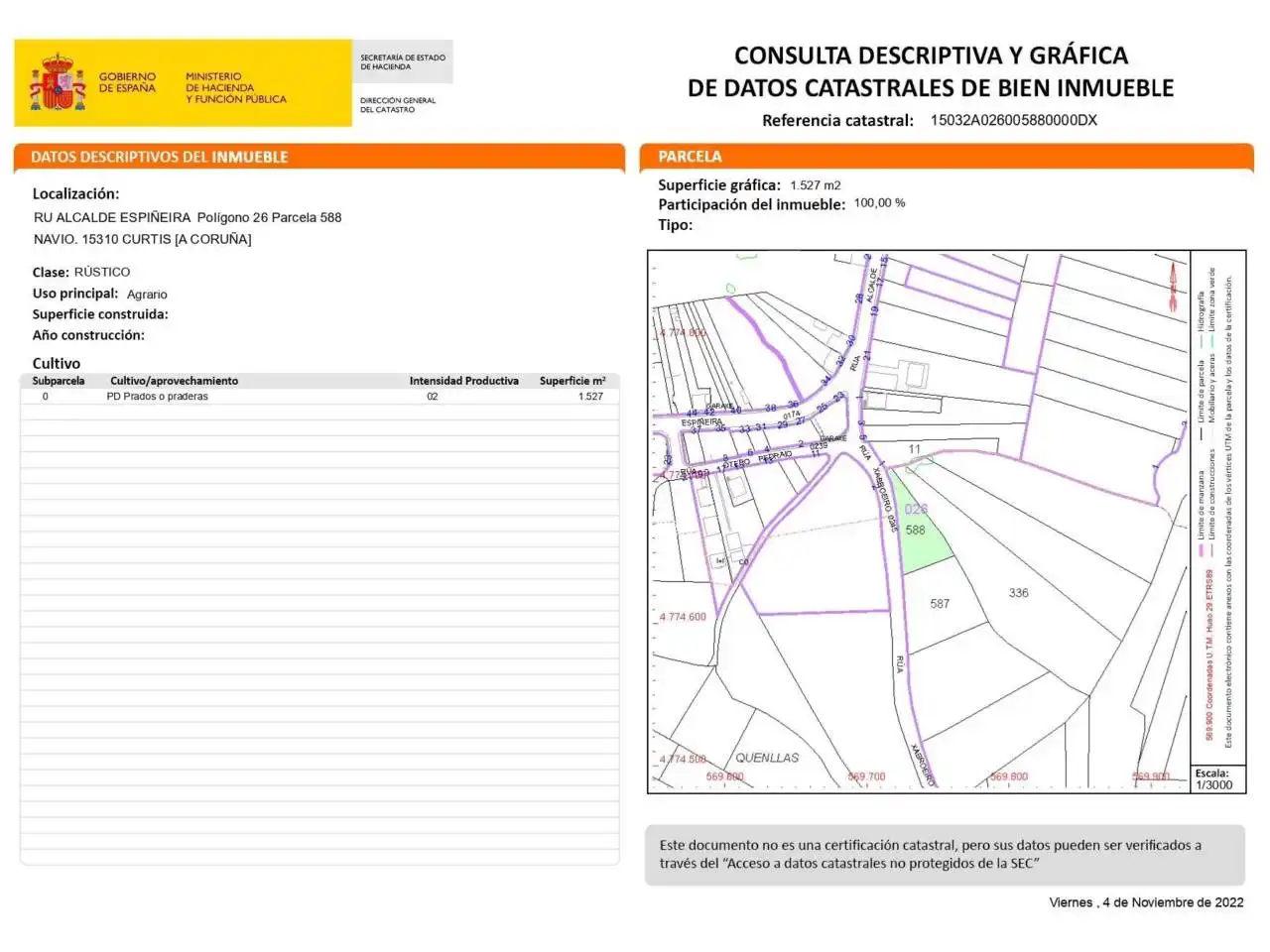Screen dimensions: 1270x952
Task: Click the north arrow on the map
Action: tap(1173, 286)
